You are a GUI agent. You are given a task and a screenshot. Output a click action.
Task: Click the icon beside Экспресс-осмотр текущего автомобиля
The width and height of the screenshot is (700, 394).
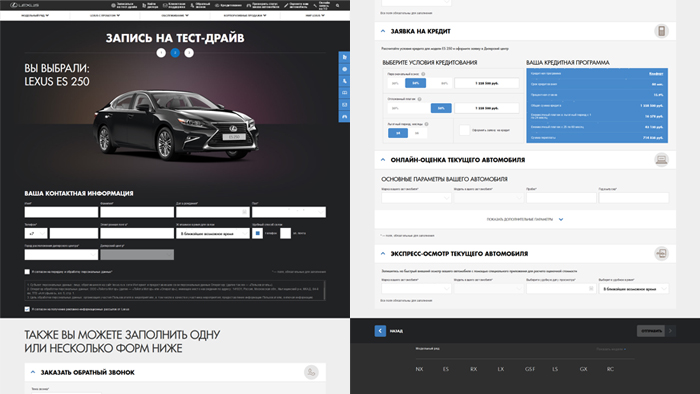click(661, 253)
